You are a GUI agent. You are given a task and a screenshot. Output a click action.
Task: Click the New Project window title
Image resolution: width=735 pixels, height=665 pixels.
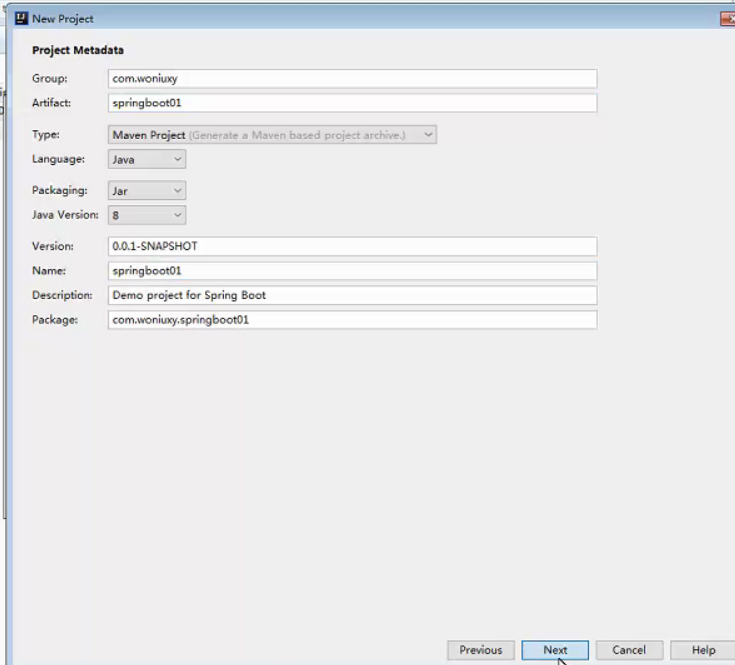(x=63, y=19)
